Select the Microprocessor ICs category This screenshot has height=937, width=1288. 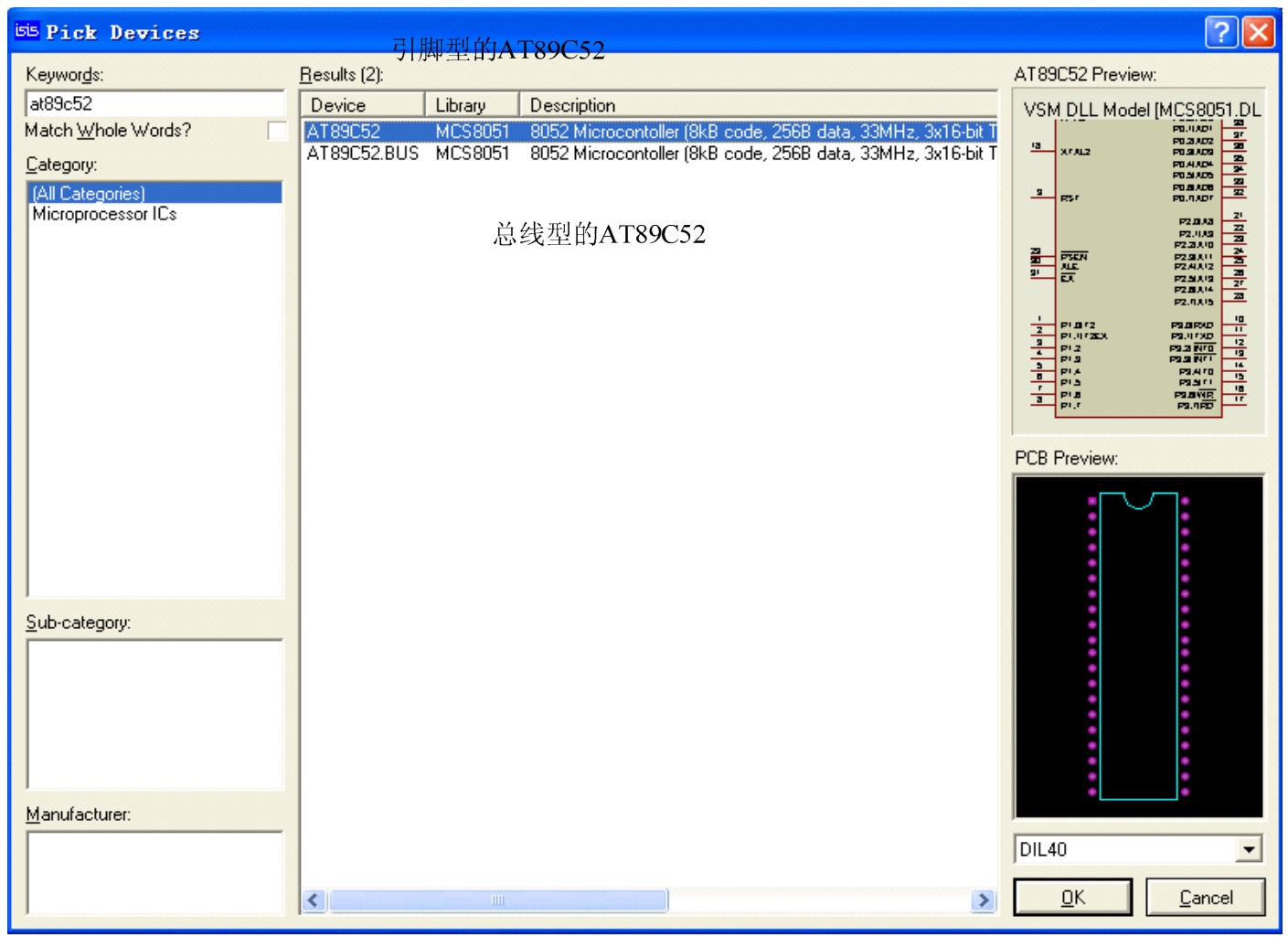point(104,214)
